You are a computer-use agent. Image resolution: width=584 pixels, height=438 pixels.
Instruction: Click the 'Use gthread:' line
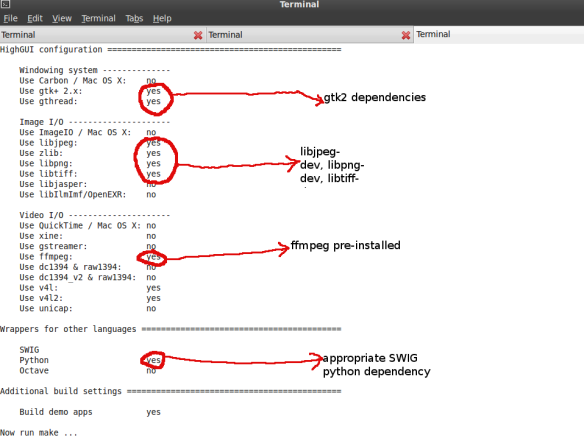(x=90, y=101)
